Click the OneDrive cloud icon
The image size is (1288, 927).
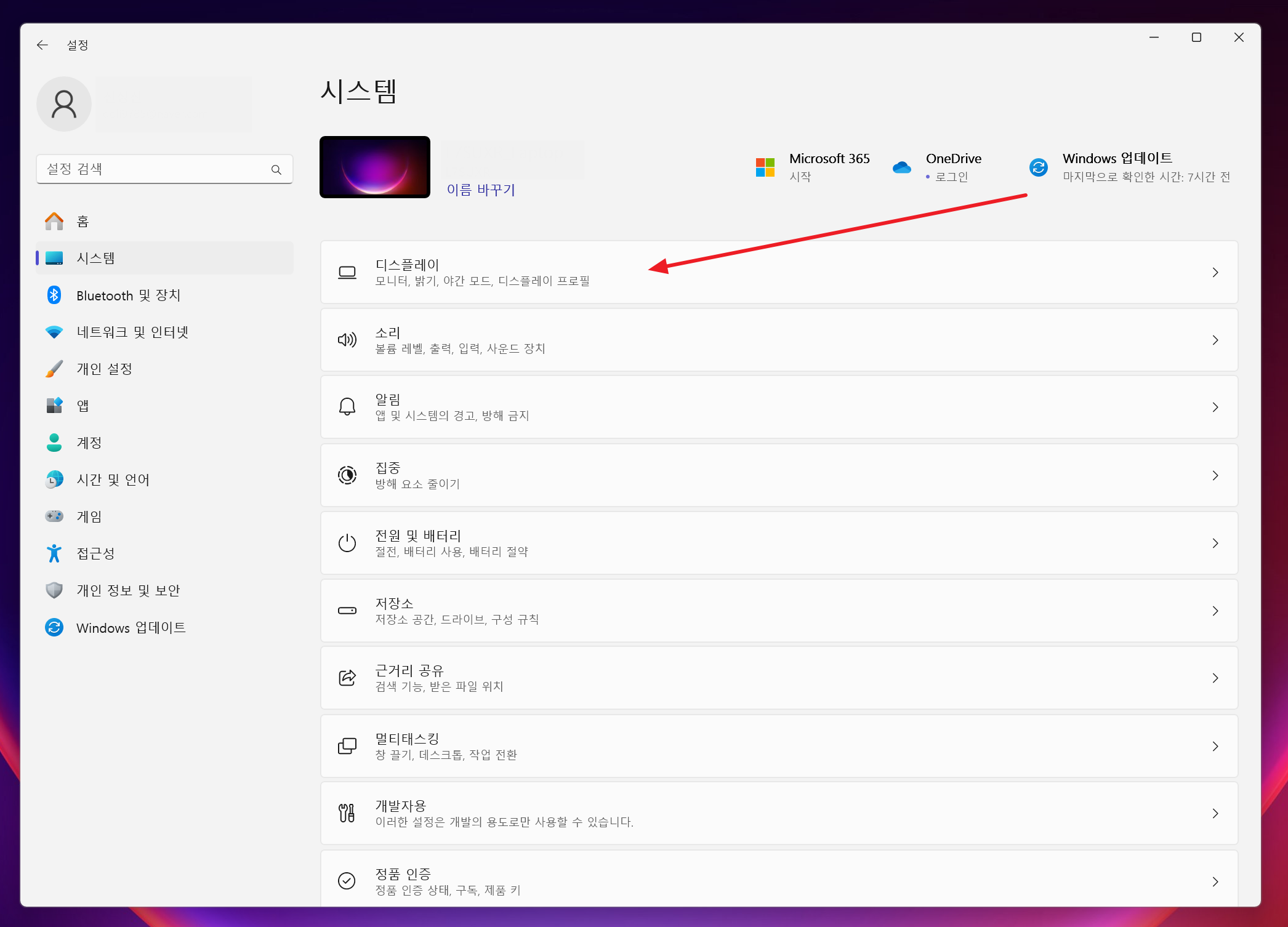[902, 167]
